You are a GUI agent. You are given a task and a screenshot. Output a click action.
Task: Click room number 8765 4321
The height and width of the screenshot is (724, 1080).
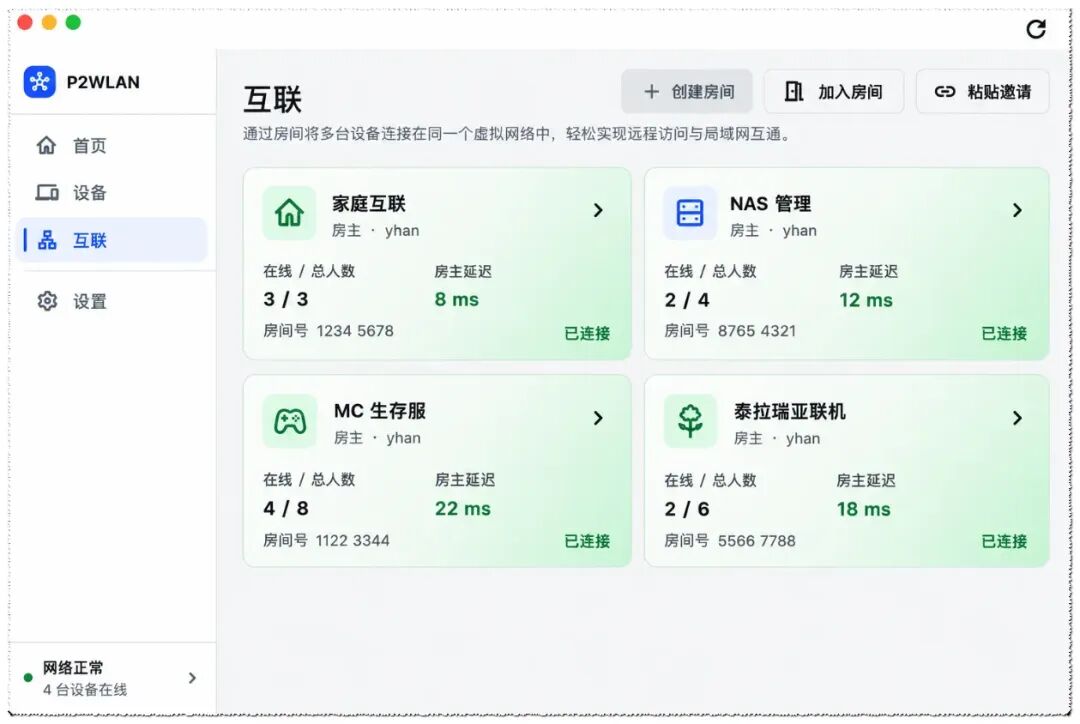click(756, 331)
